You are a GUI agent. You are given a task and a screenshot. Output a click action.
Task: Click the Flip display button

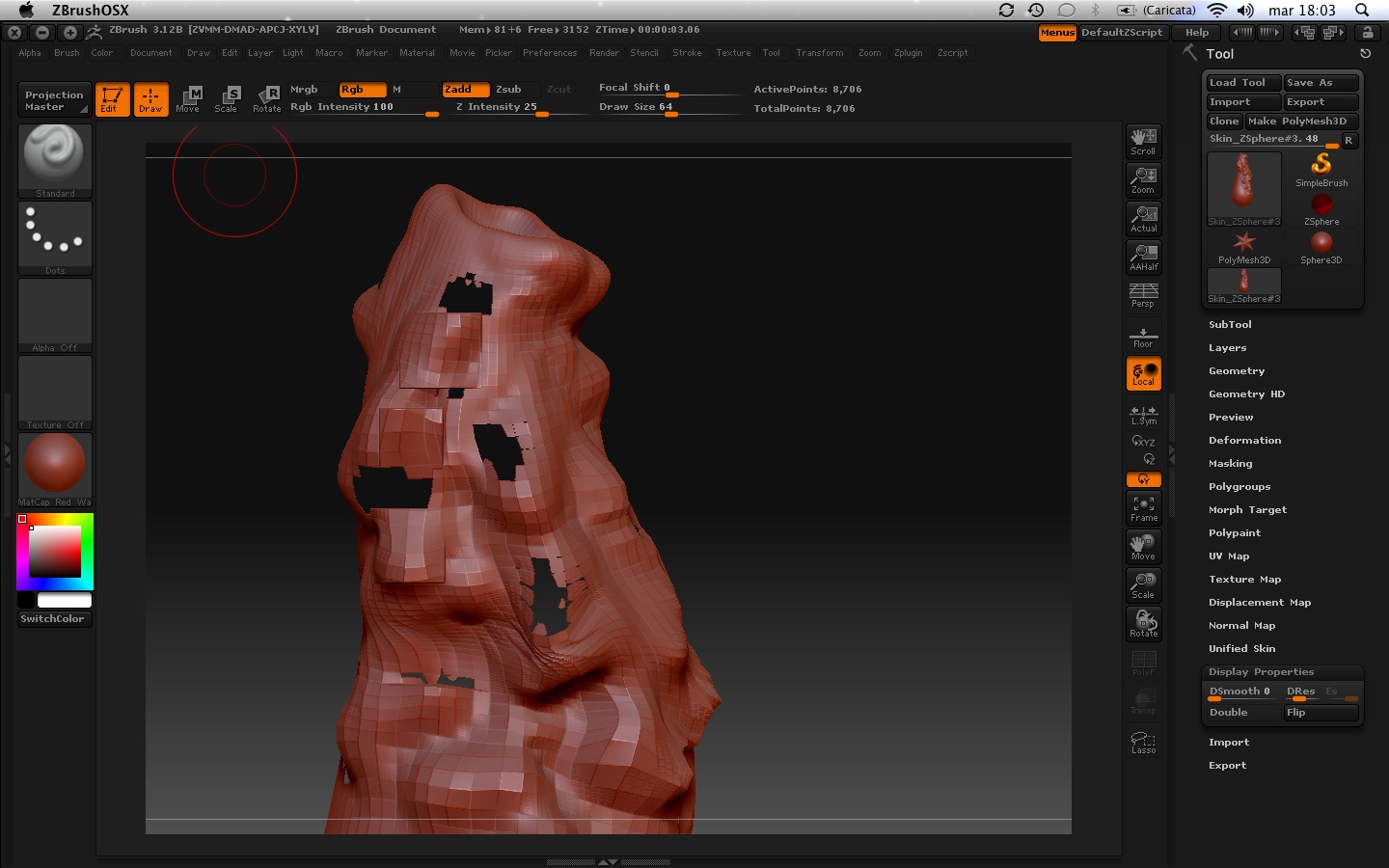coord(1321,713)
